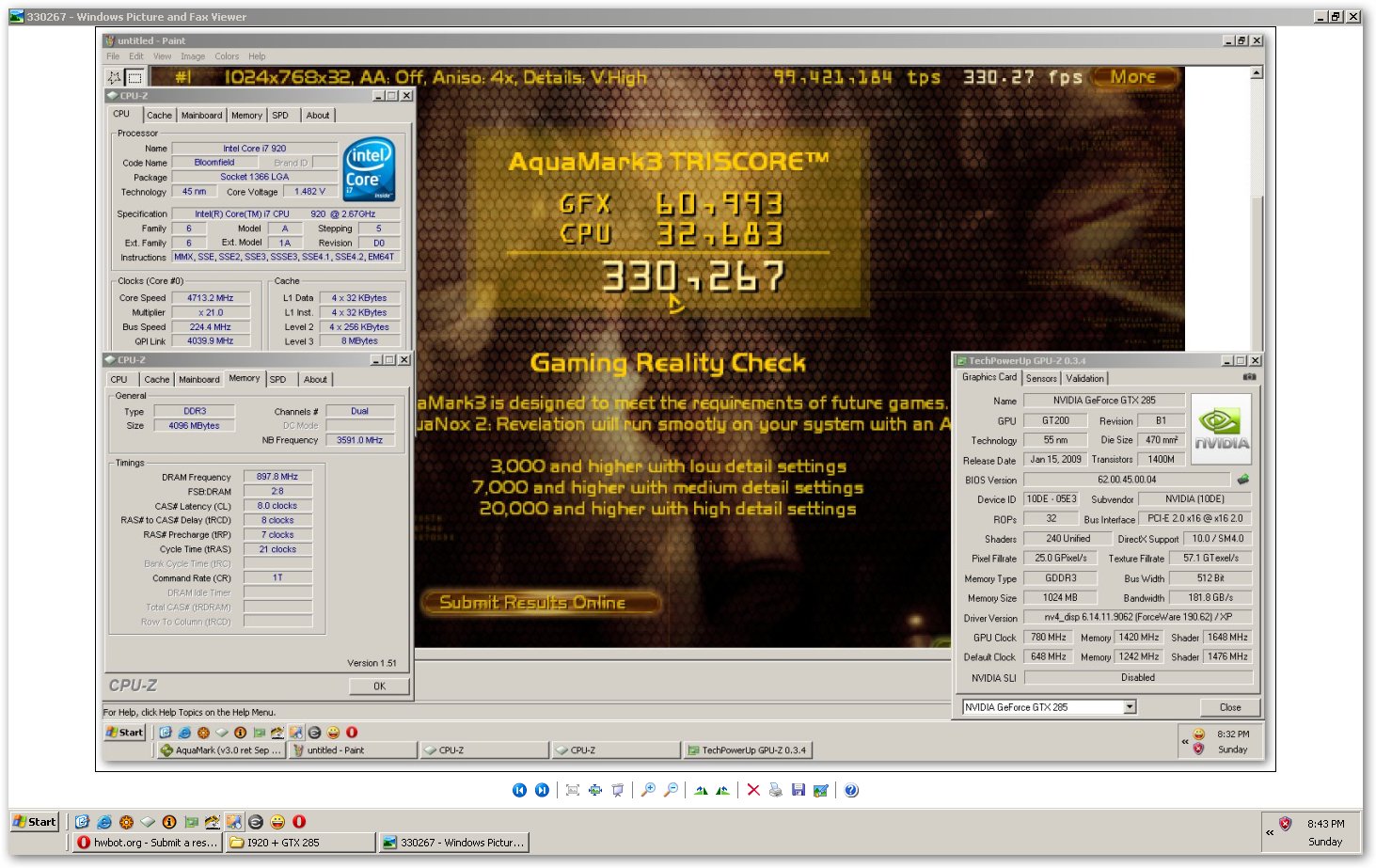Viewport: 1376px width, 868px height.
Task: Rotate the picture counterclockwise
Action: [722, 790]
